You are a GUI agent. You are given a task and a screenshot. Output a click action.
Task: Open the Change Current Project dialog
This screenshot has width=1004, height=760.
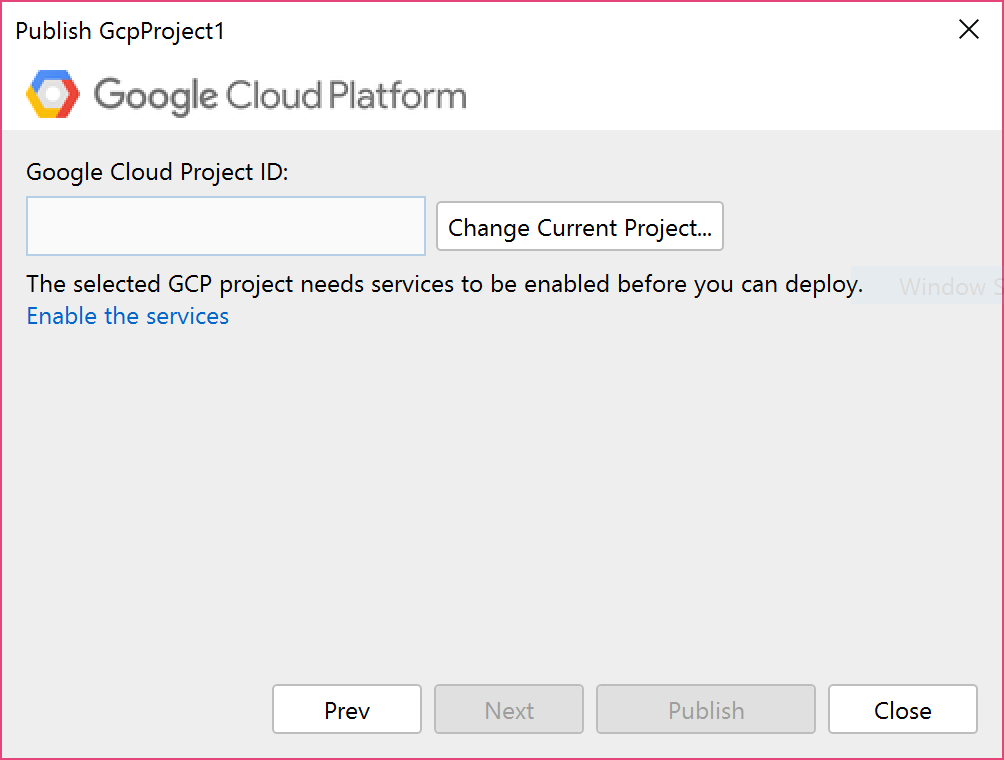click(580, 227)
